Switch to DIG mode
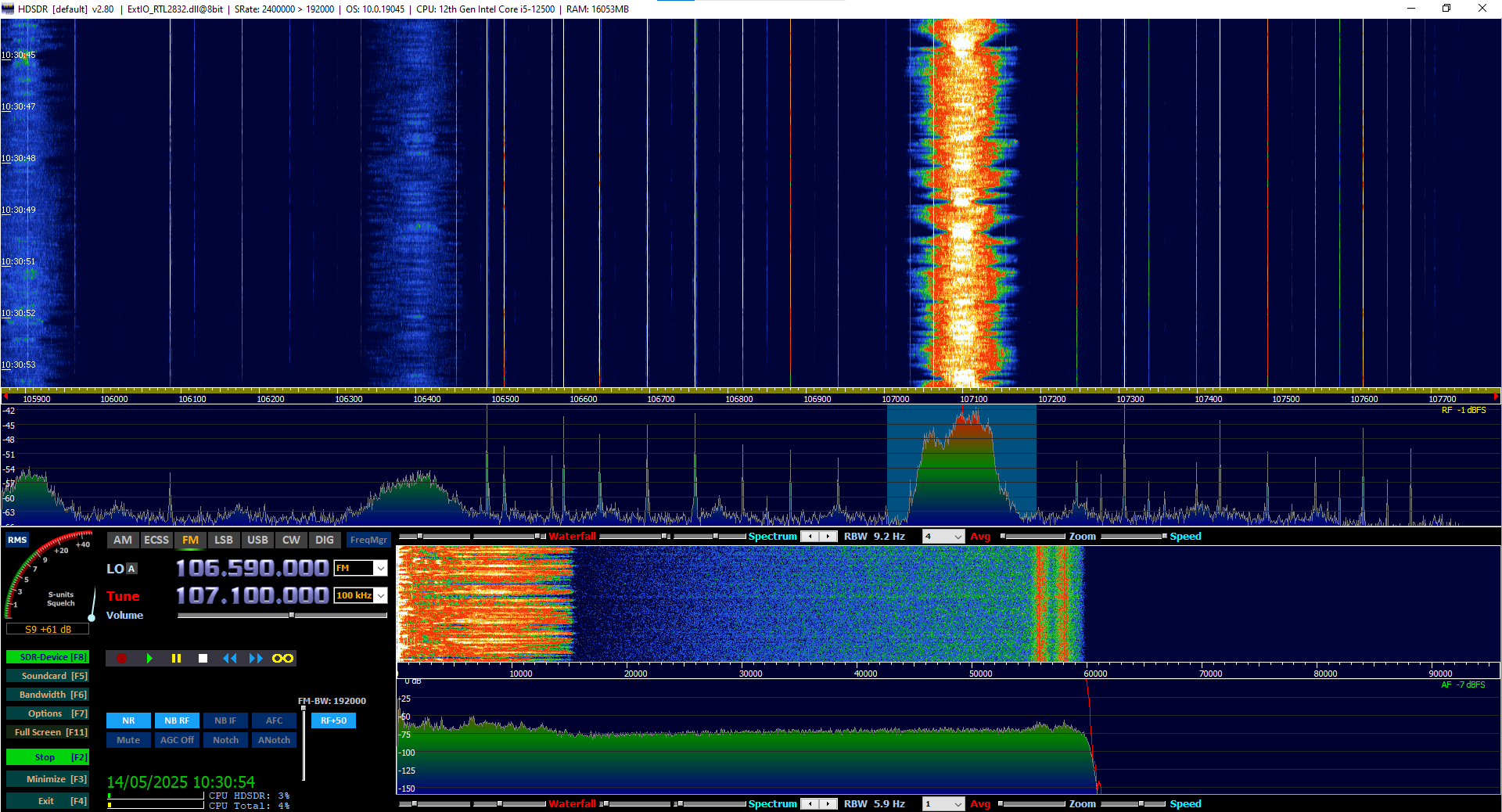 pos(324,540)
